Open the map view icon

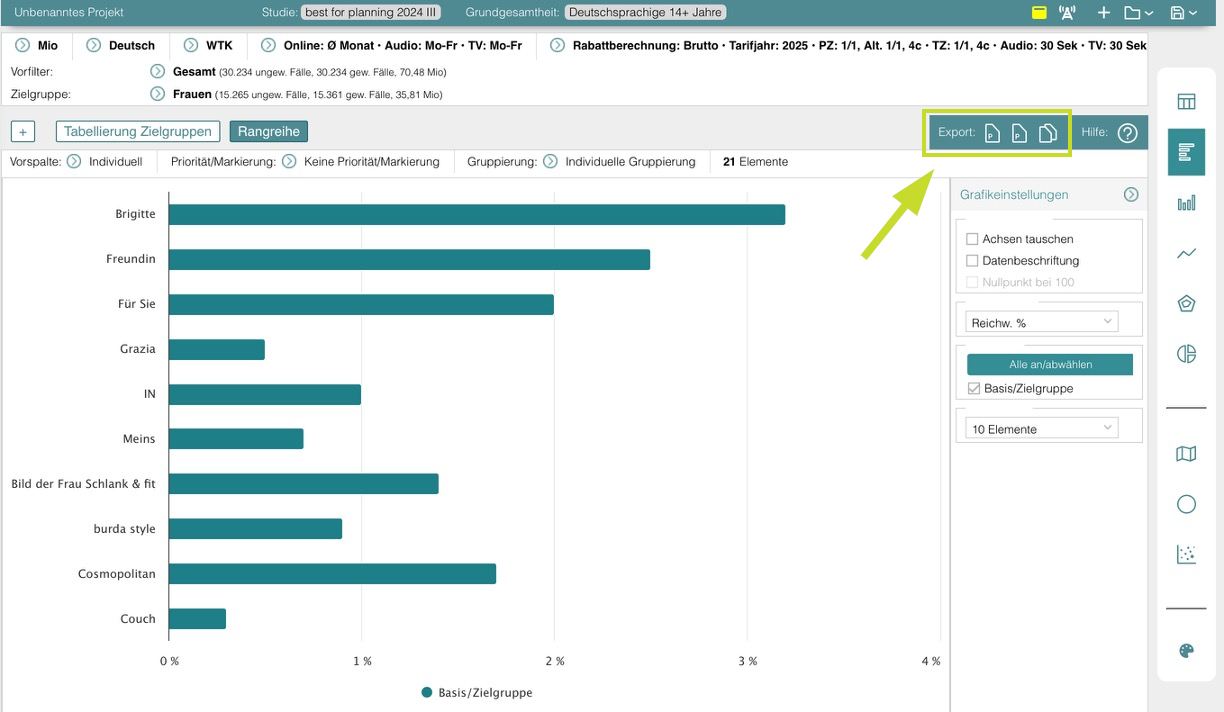pyautogui.click(x=1186, y=454)
